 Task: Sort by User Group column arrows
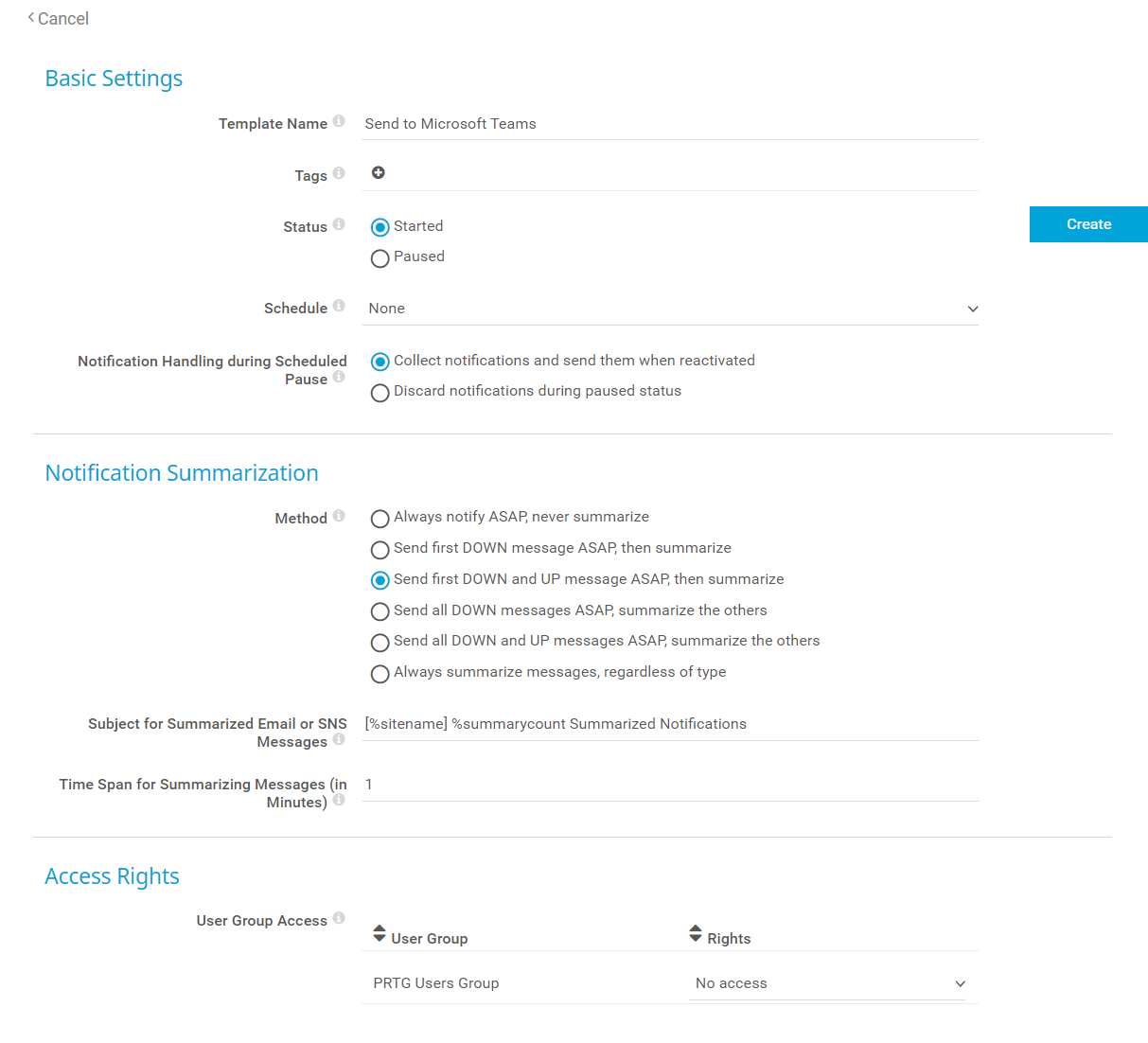point(380,934)
